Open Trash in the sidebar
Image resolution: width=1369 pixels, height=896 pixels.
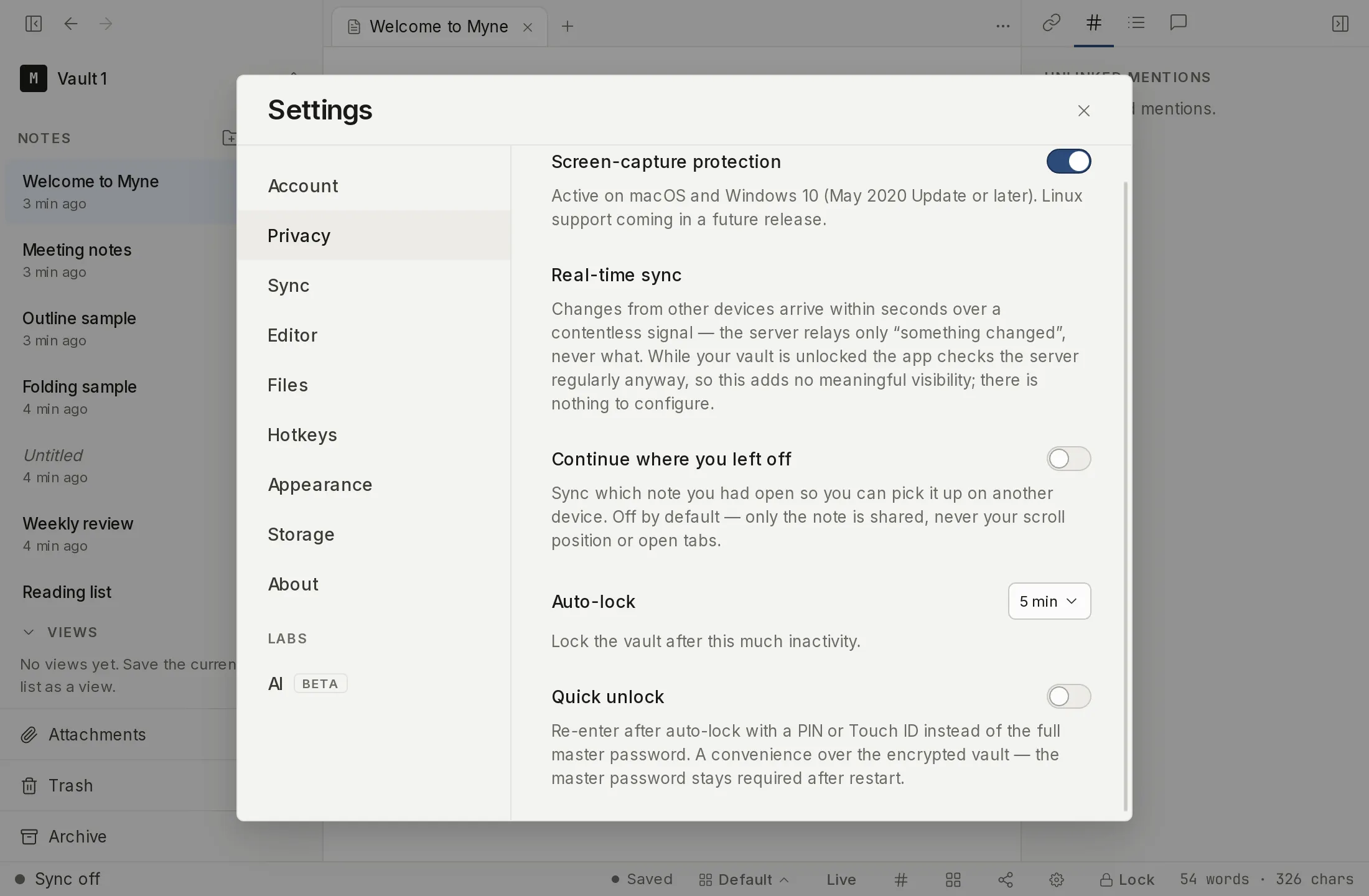[118, 785]
